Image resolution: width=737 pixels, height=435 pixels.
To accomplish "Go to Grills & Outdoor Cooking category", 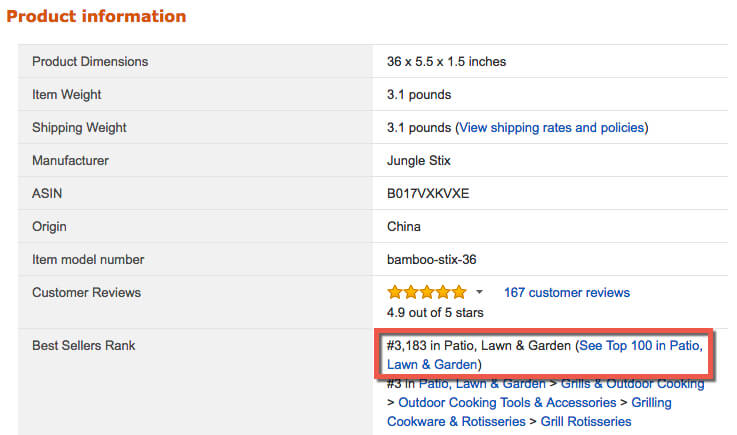I will (x=631, y=383).
